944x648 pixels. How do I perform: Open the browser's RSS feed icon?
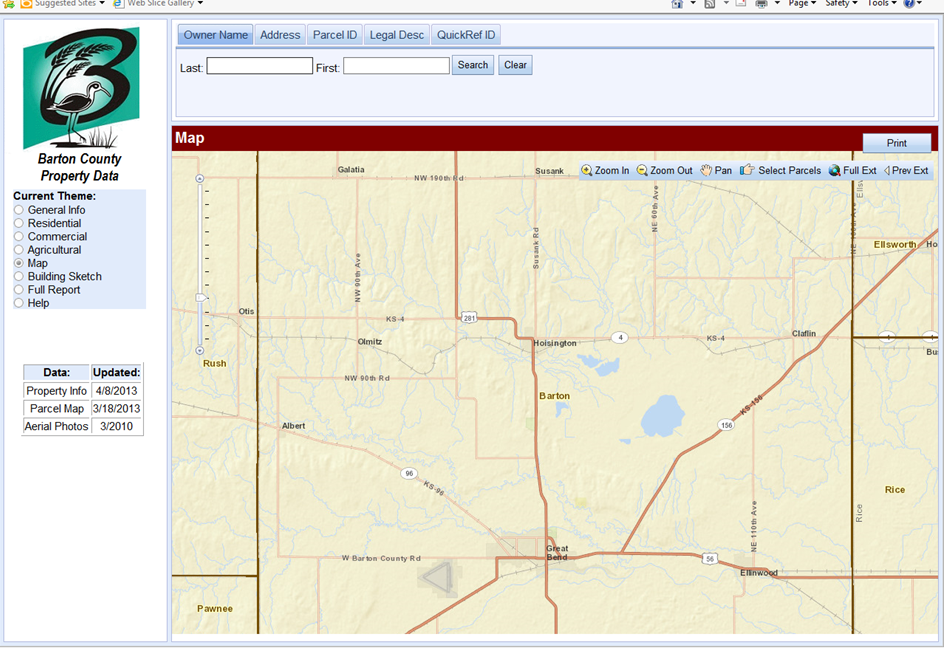[709, 5]
